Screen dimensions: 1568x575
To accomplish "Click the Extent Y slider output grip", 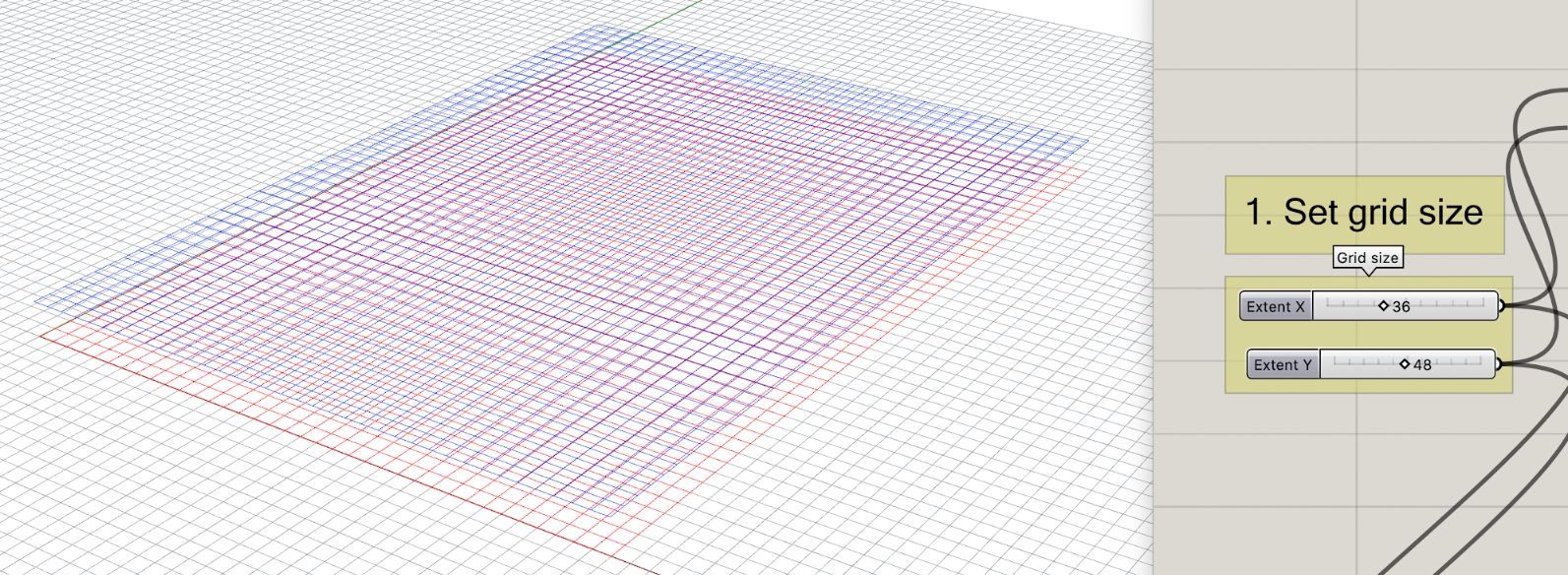I will pyautogui.click(x=1498, y=364).
